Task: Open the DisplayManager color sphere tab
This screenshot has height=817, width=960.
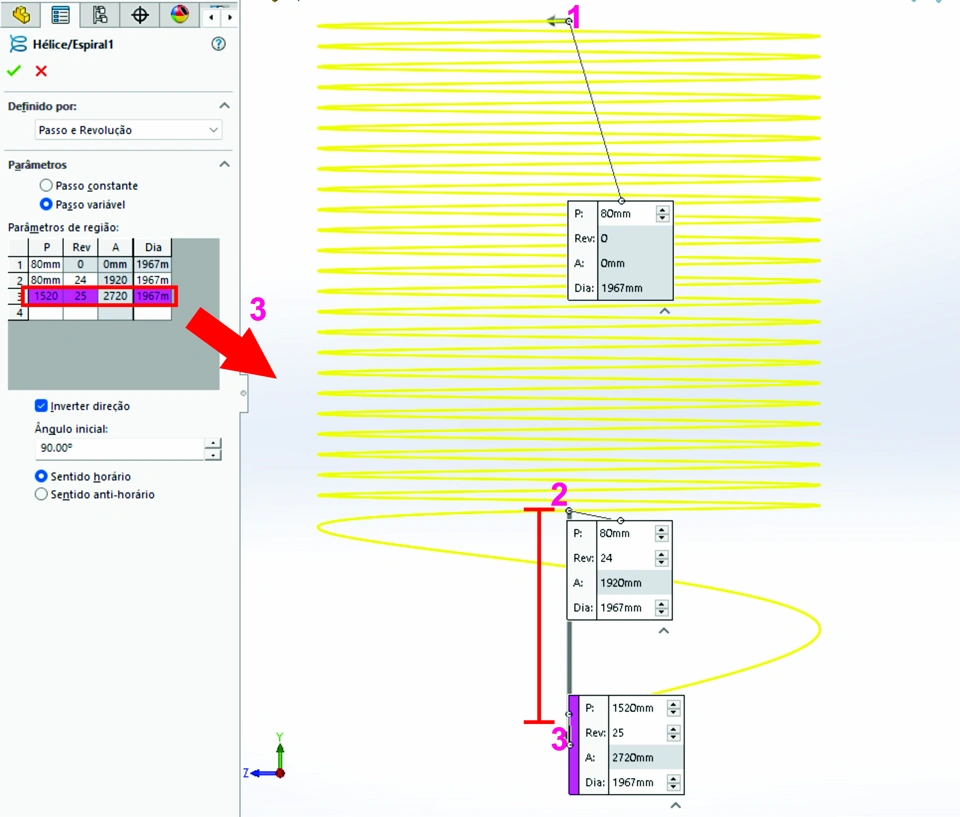Action: 179,14
